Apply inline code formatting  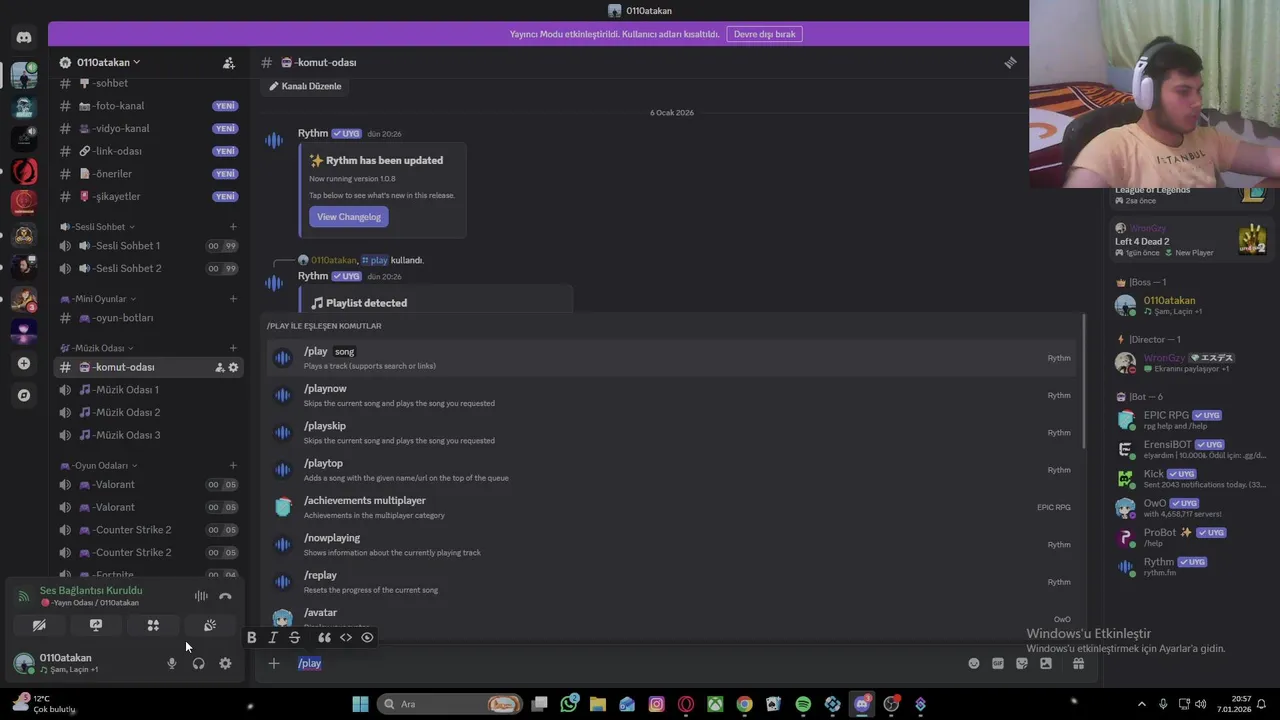coord(346,637)
